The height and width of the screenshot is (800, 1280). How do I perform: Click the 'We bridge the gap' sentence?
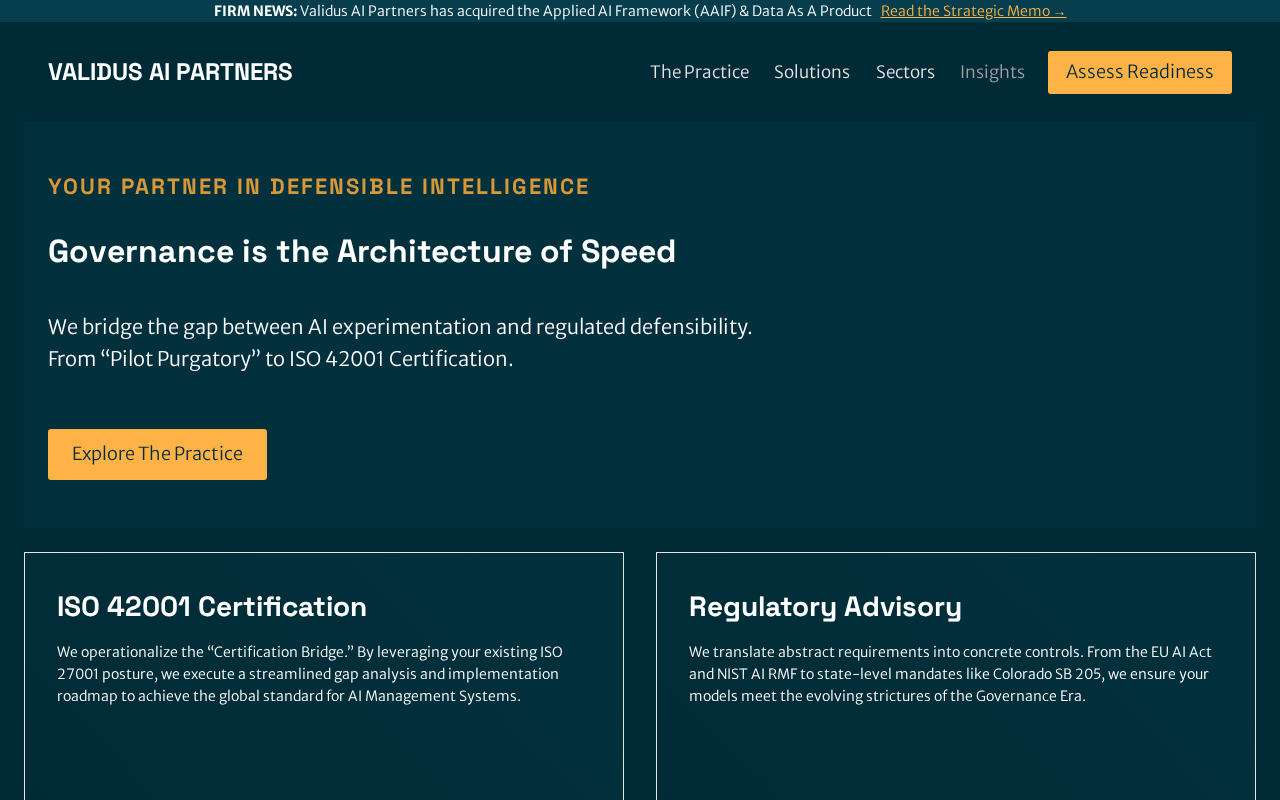click(400, 327)
